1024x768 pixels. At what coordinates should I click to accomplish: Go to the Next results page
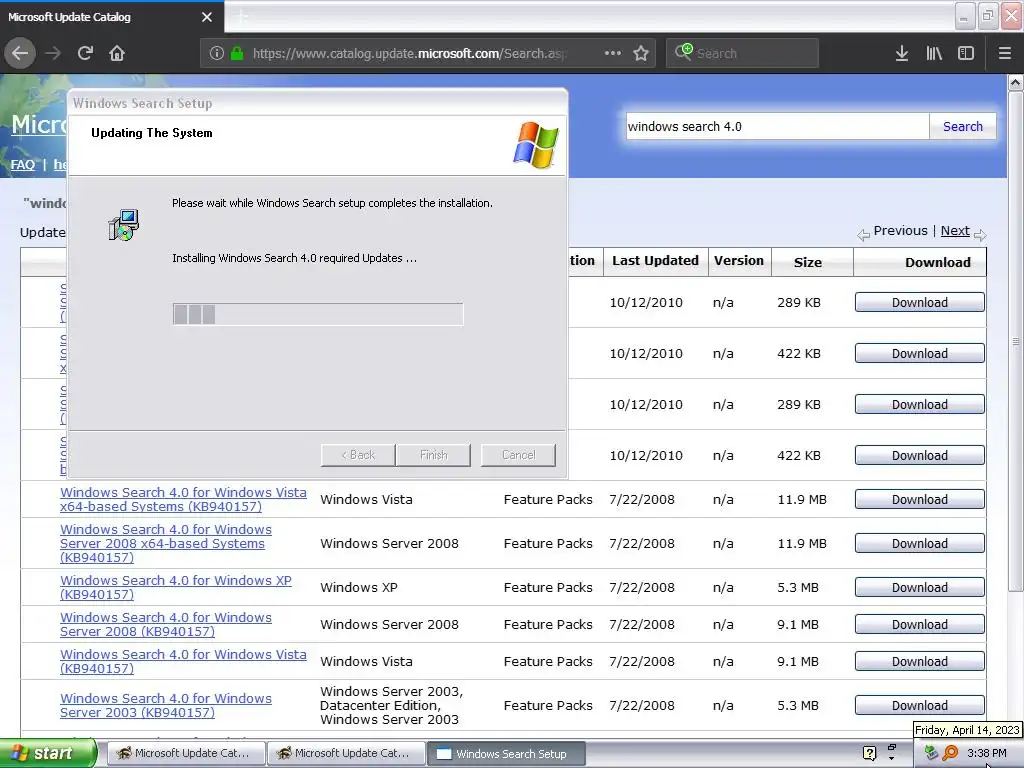click(955, 231)
